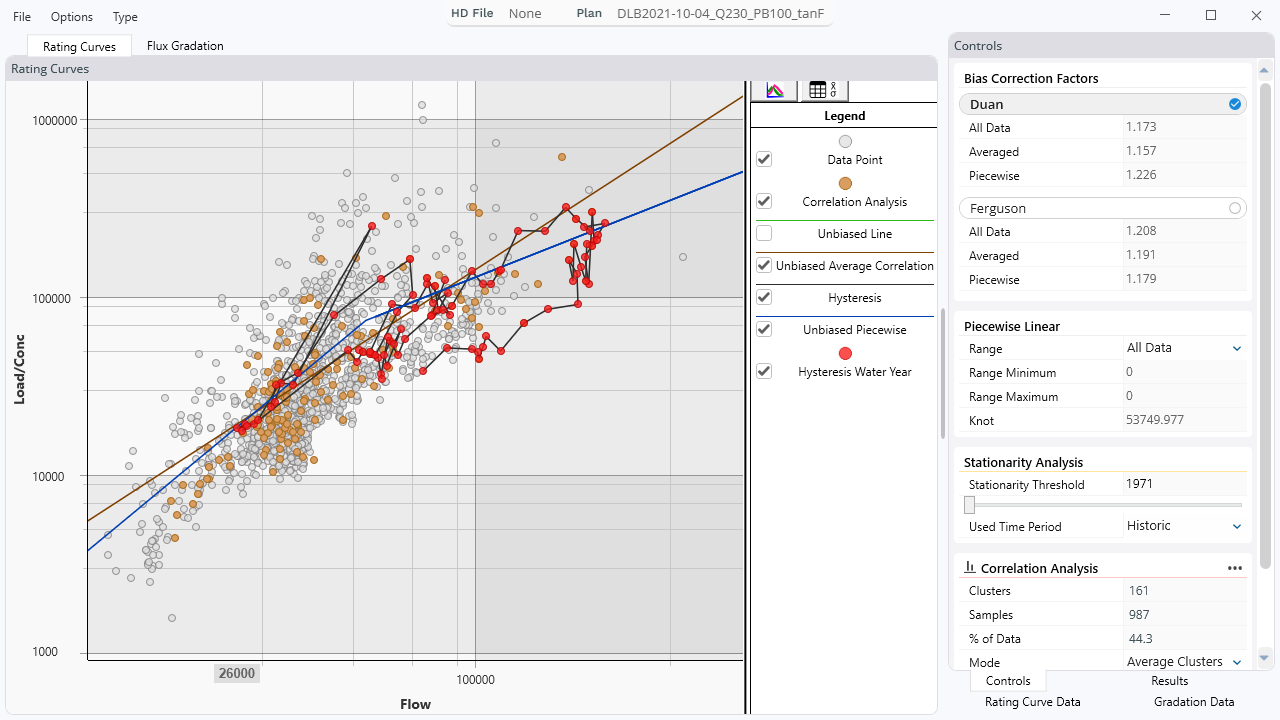Open the Piecewise Linear Range dropdown
The image size is (1280, 720).
(1236, 349)
